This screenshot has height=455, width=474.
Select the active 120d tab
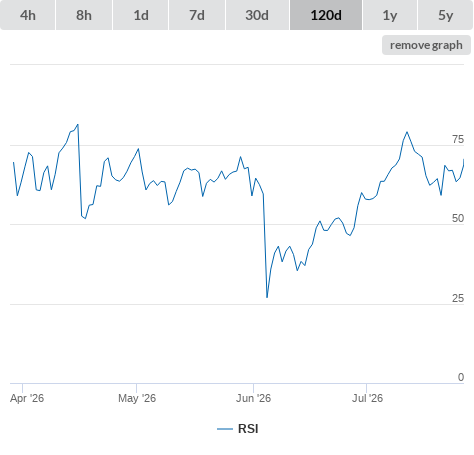pyautogui.click(x=326, y=15)
